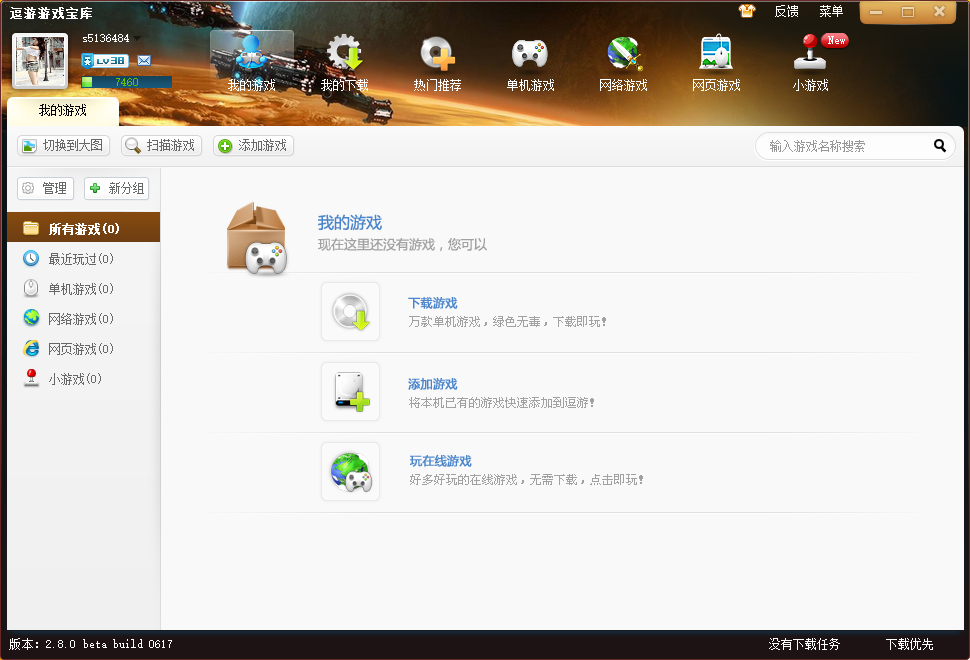The image size is (970, 660).
Task: Click the search magnifier icon
Action: tap(940, 146)
